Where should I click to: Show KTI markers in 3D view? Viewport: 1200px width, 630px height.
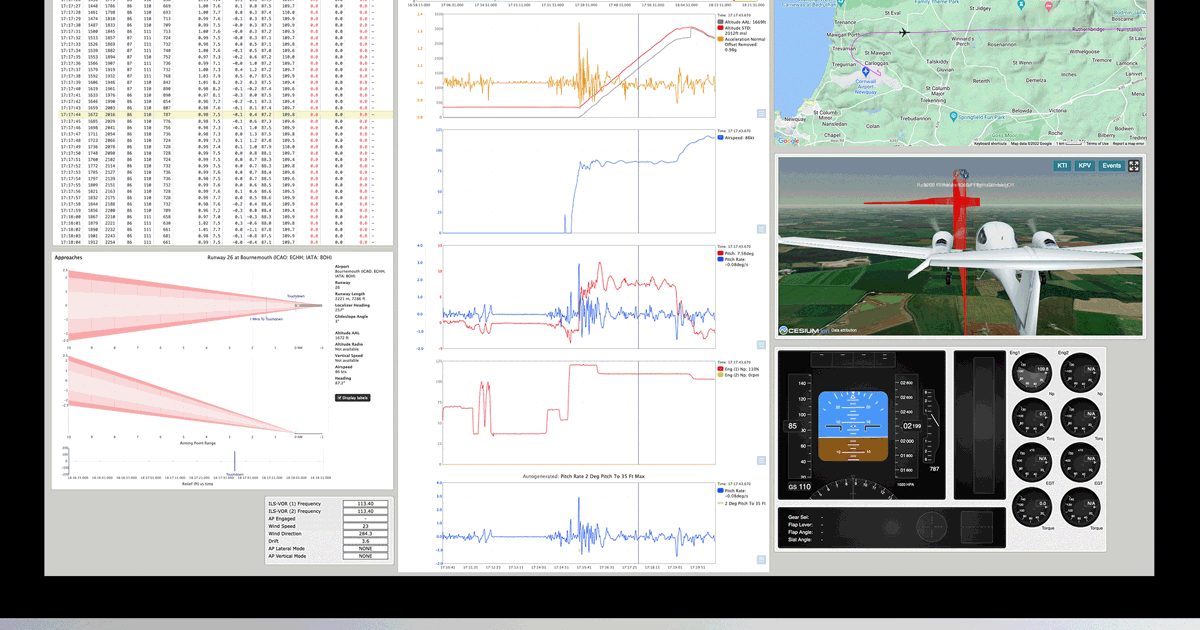[1062, 166]
